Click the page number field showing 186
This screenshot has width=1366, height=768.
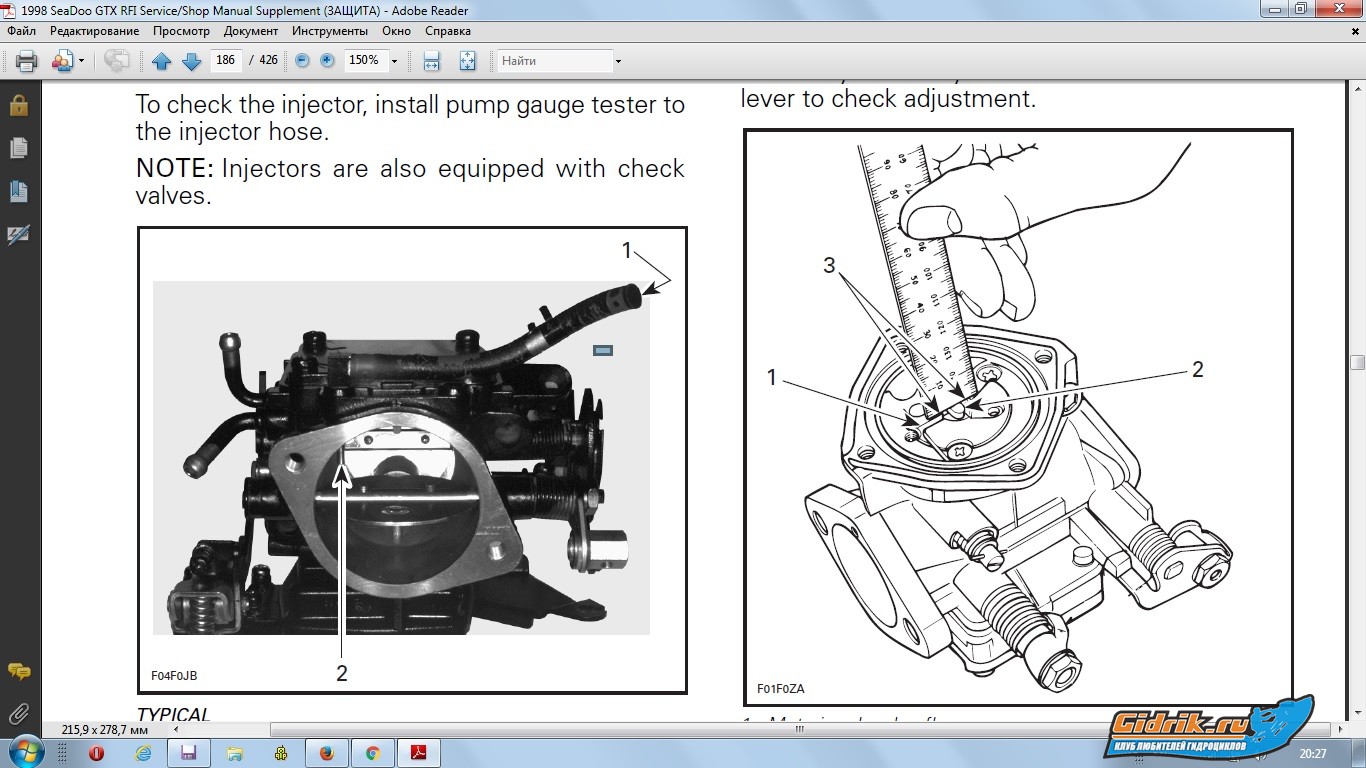point(226,61)
